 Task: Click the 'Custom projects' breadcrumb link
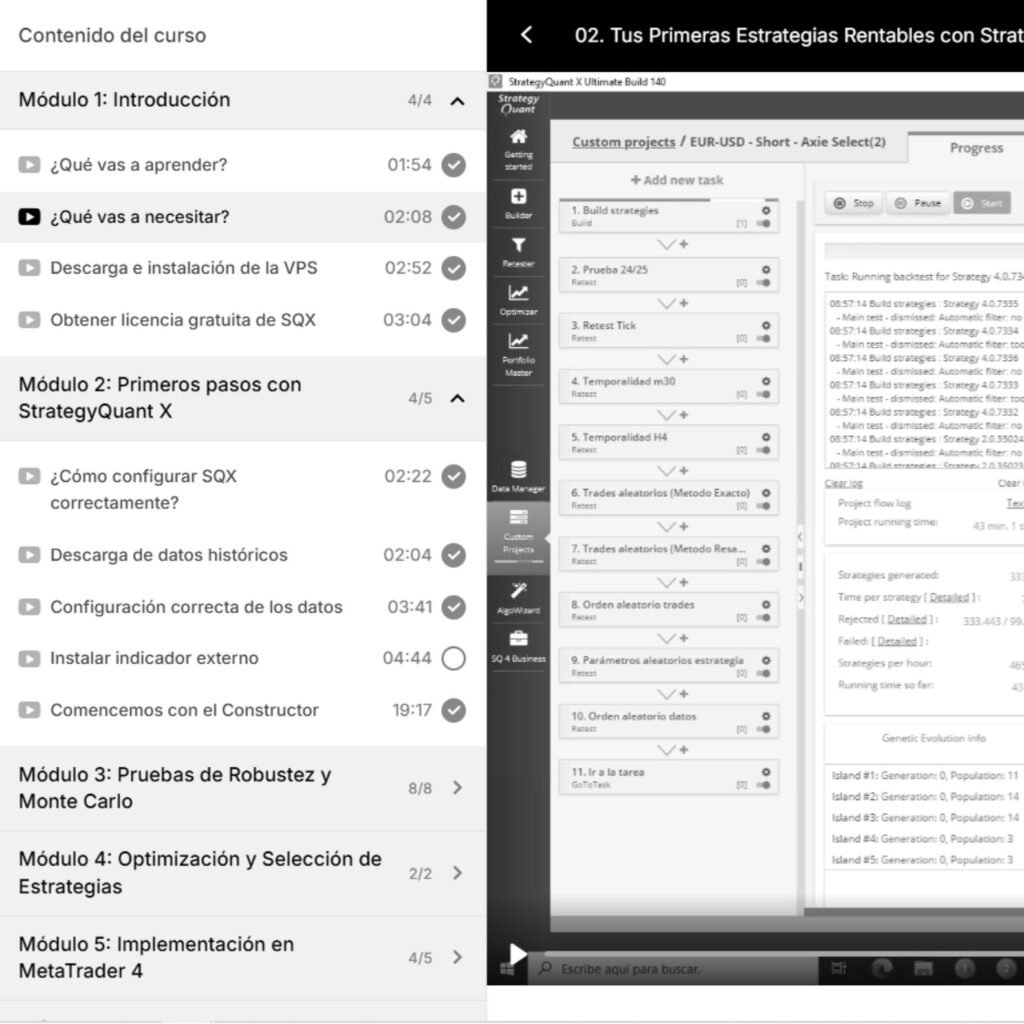(x=623, y=142)
